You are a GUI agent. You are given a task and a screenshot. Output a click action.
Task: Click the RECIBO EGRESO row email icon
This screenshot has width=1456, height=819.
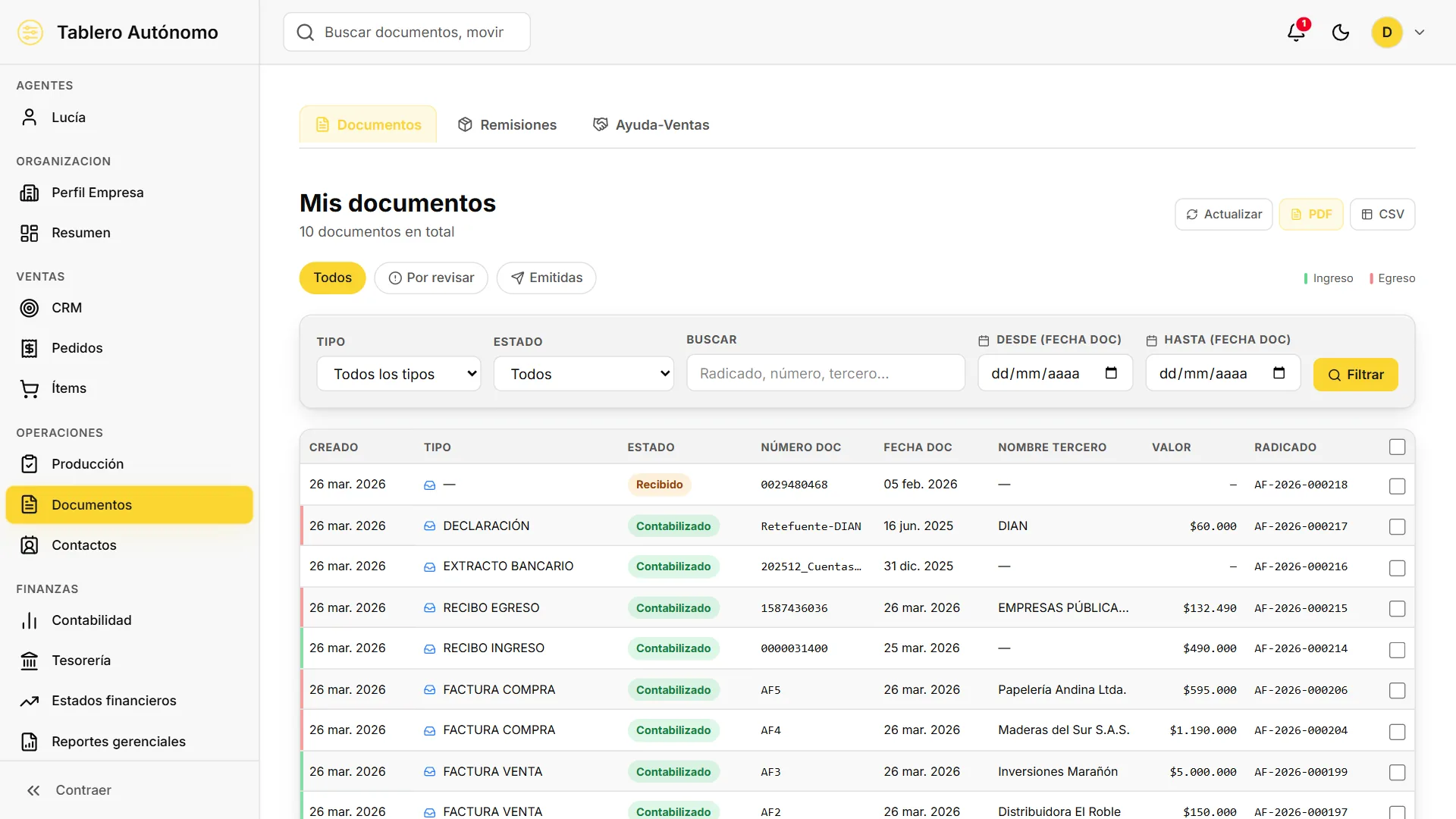point(429,608)
